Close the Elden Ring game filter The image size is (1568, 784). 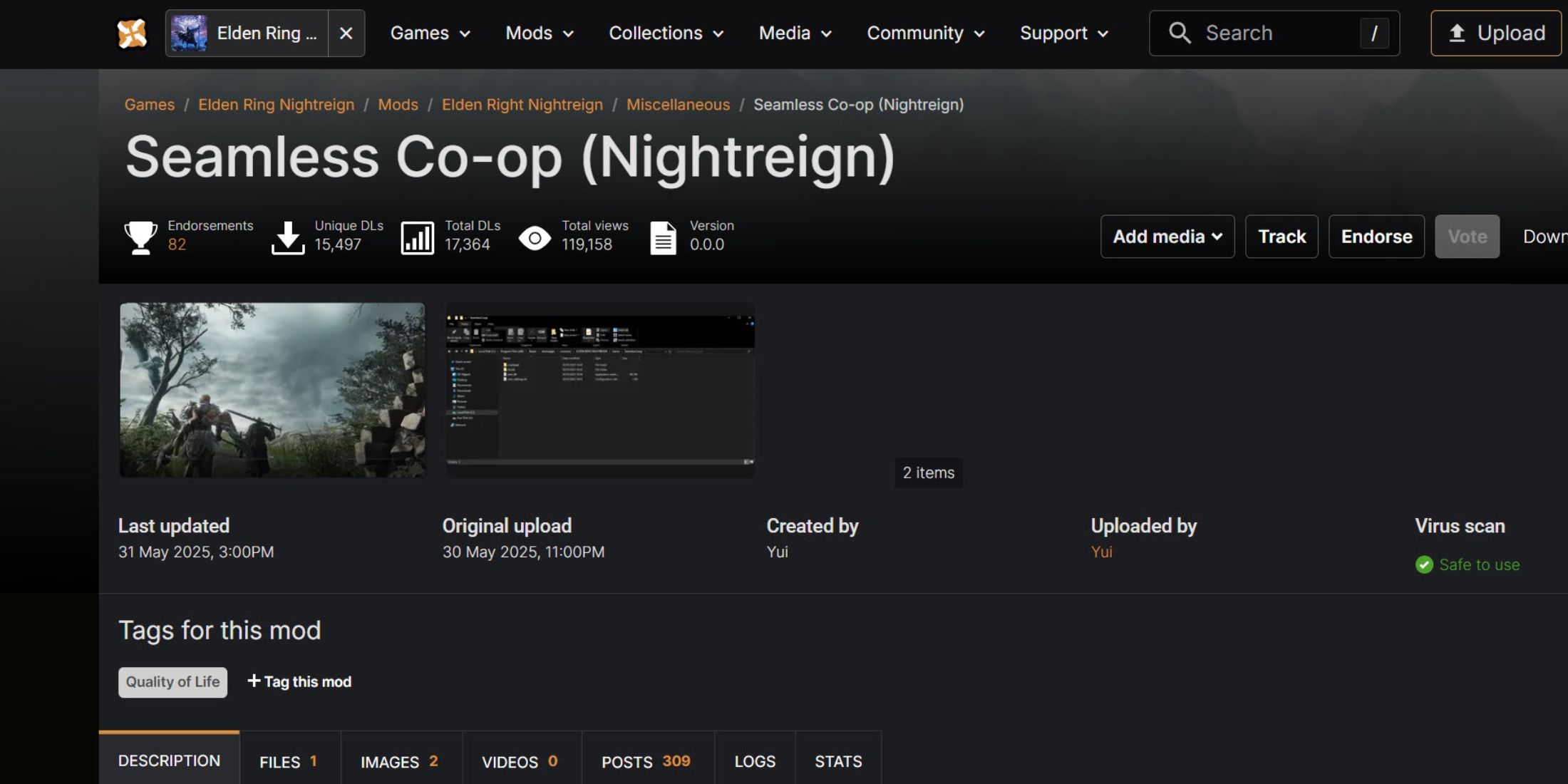tap(346, 33)
